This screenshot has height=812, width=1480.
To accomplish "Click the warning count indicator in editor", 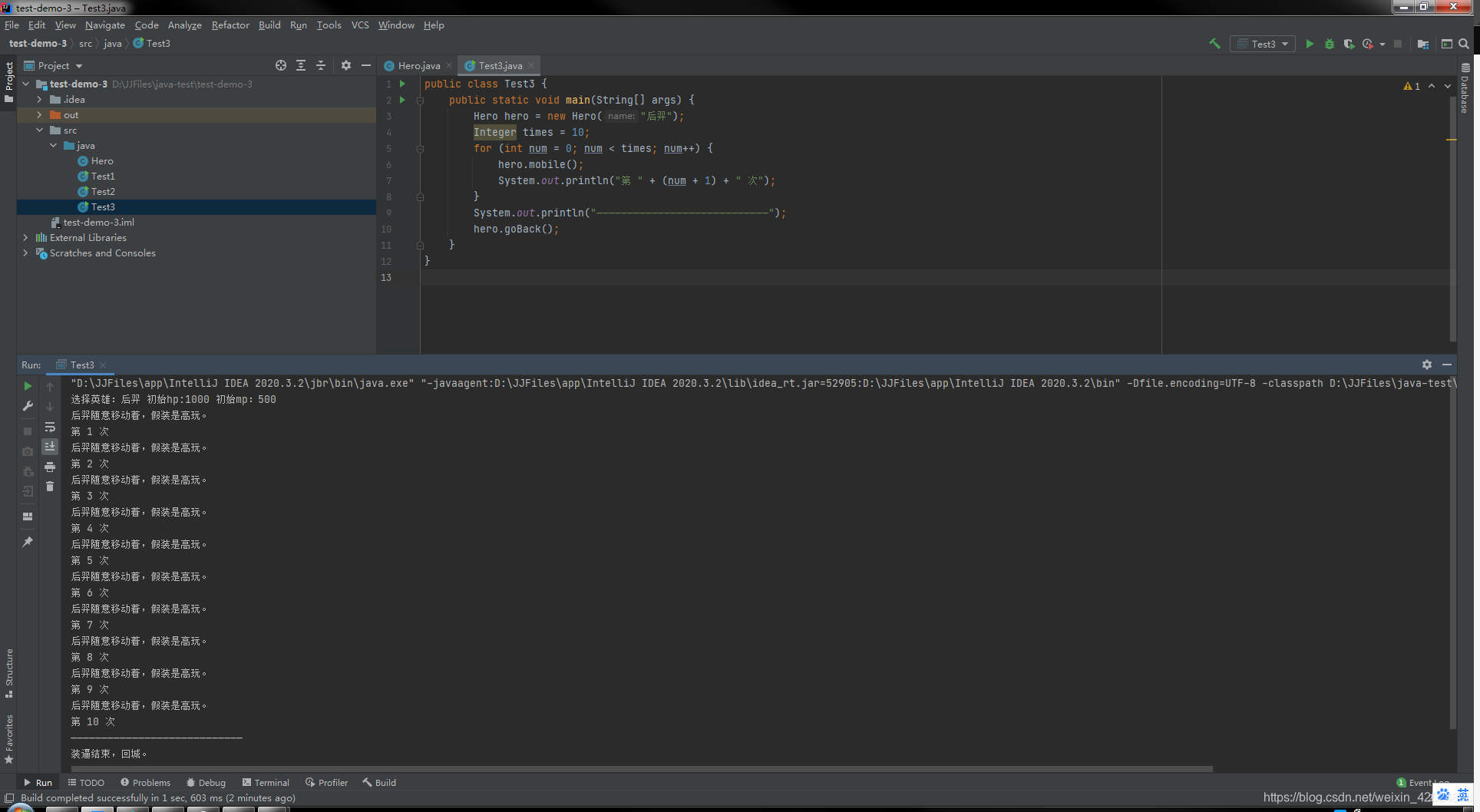I will click(x=1412, y=86).
